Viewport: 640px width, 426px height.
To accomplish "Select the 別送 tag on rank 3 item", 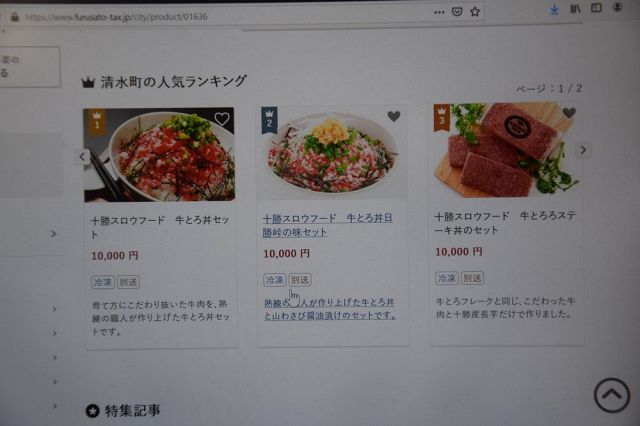I will click(472, 278).
